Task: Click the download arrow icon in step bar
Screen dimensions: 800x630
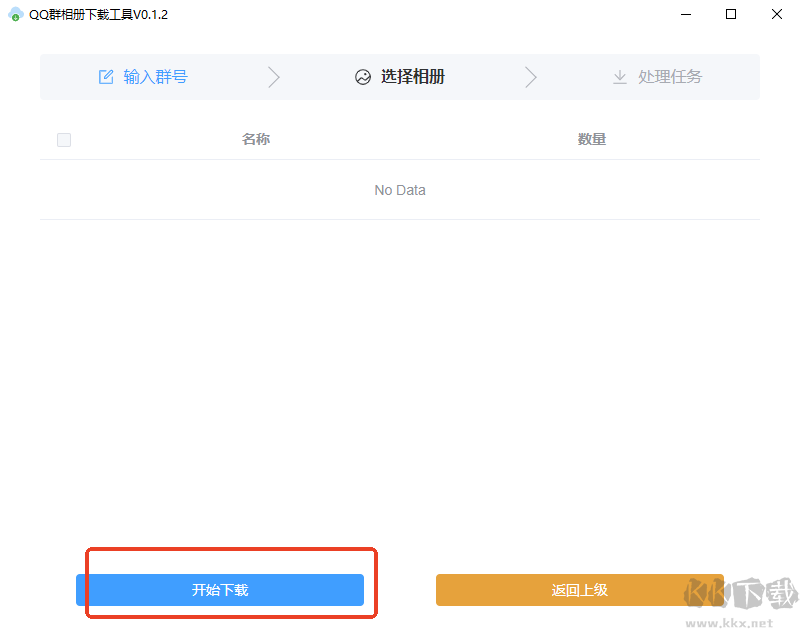Action: coord(622,76)
